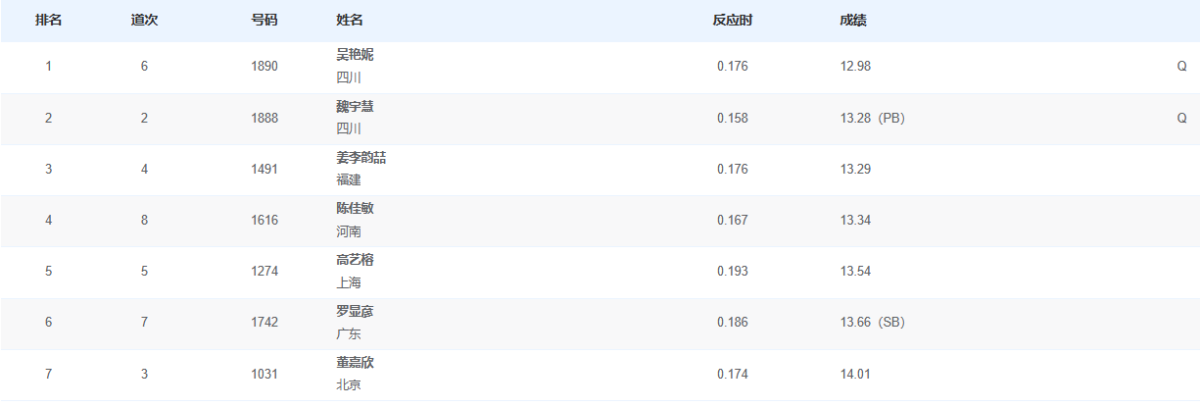1200x407 pixels.
Task: Click the 姓名 column header
Action: tap(350, 21)
